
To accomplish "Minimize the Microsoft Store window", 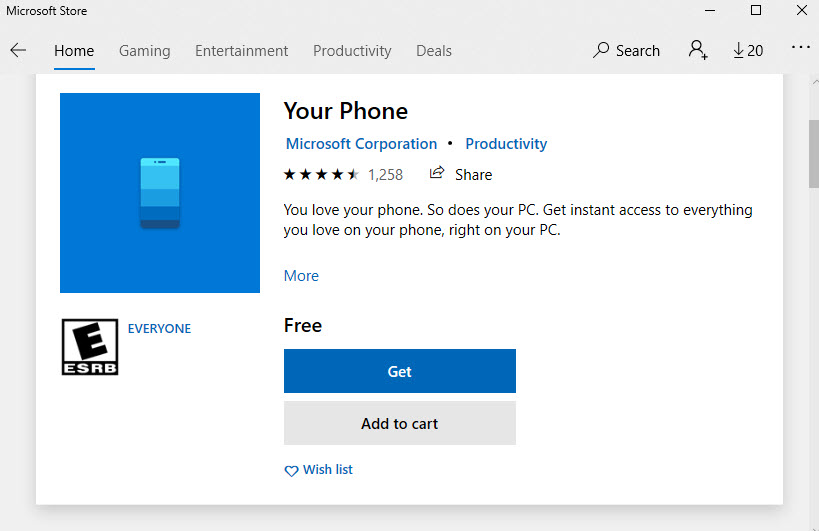I will point(710,10).
